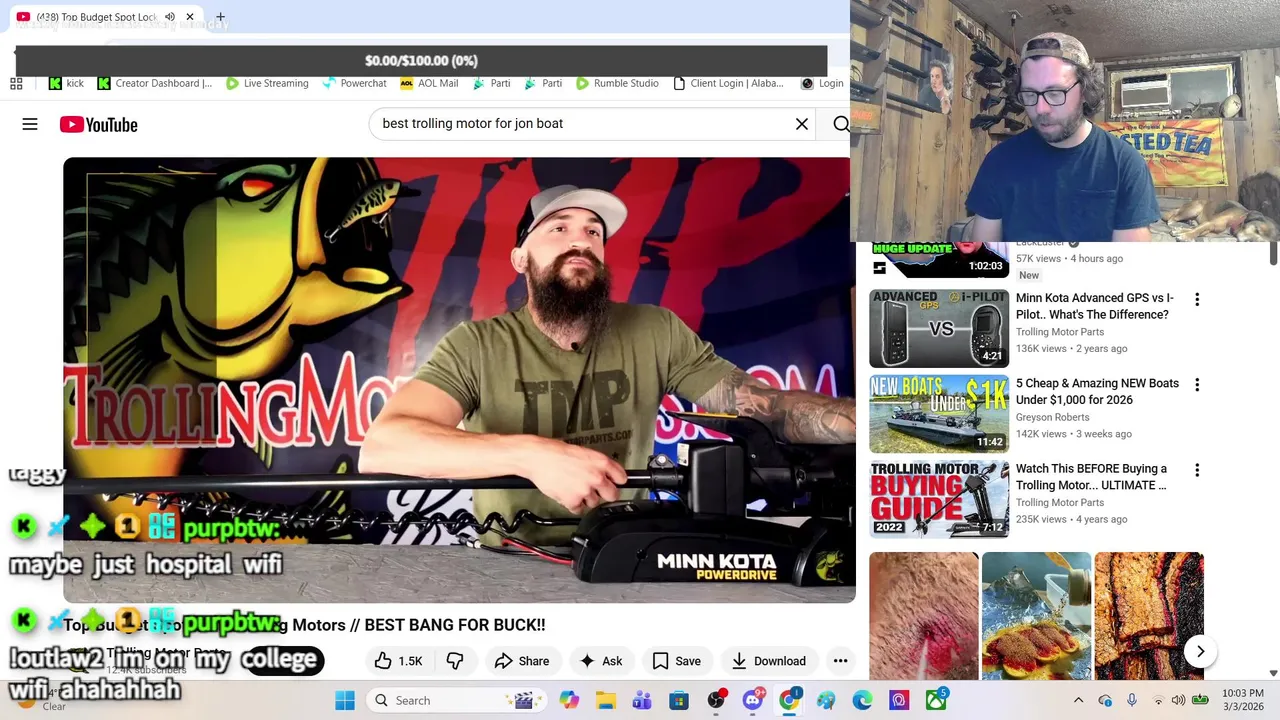Open 'Minn Kota Advanced GPS vs I-Pilot' title
Viewport: 1280px width, 720px height.
tap(1094, 306)
